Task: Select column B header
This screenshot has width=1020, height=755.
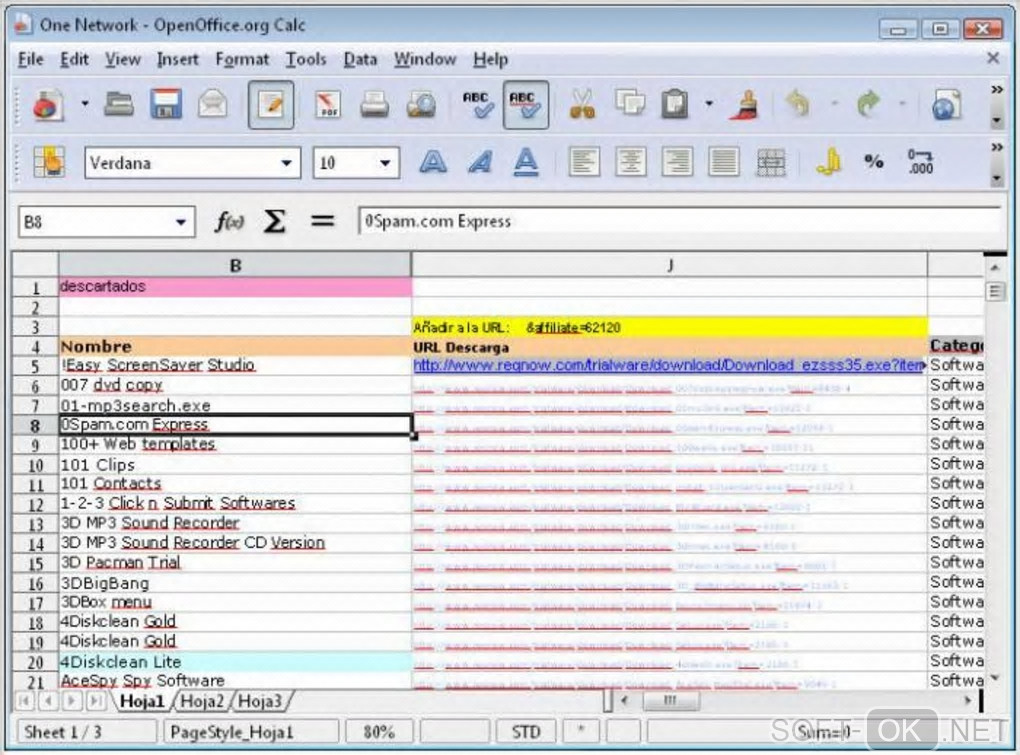Action: click(235, 265)
